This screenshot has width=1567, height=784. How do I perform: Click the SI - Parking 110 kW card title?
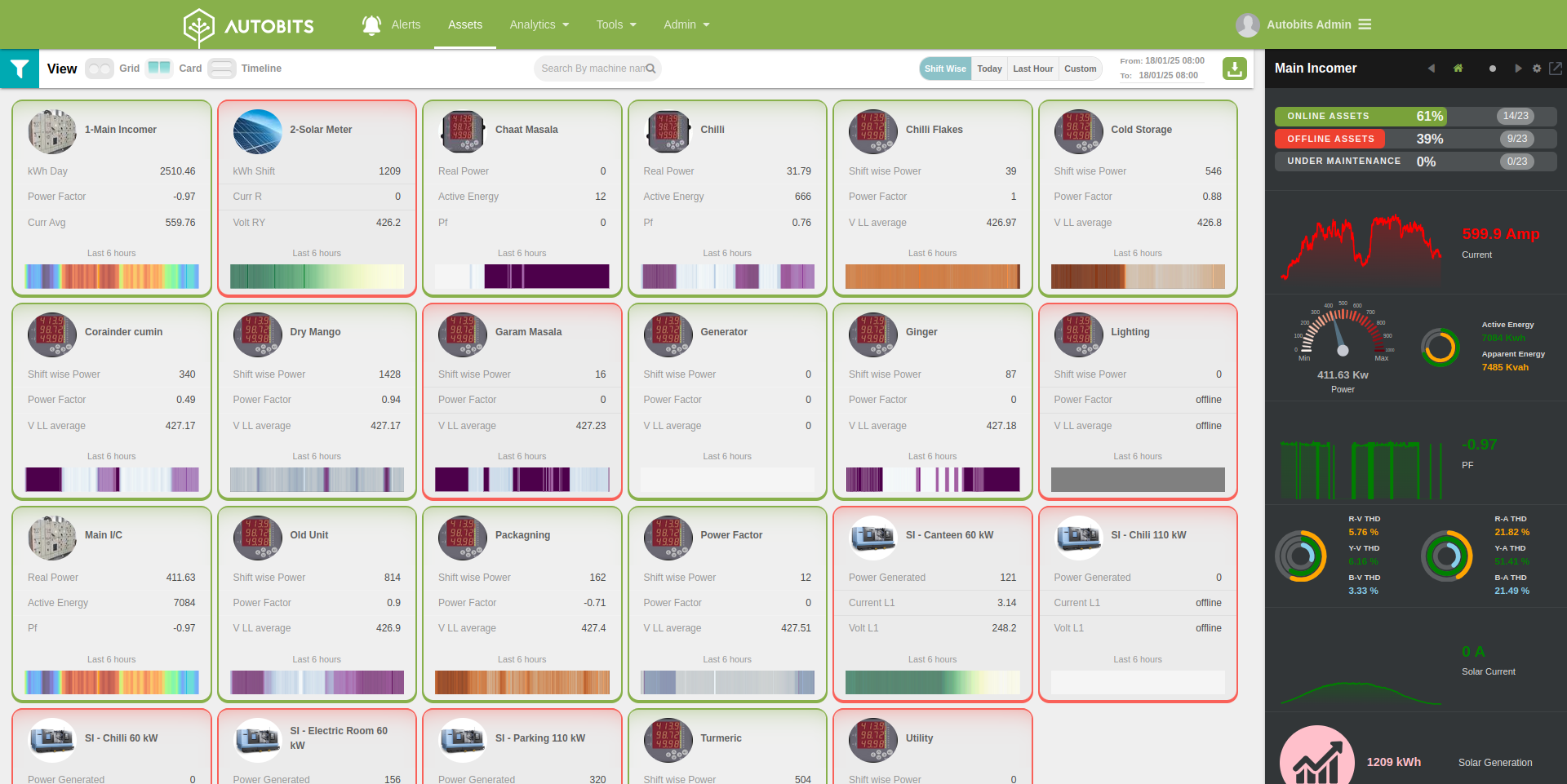pyautogui.click(x=540, y=738)
